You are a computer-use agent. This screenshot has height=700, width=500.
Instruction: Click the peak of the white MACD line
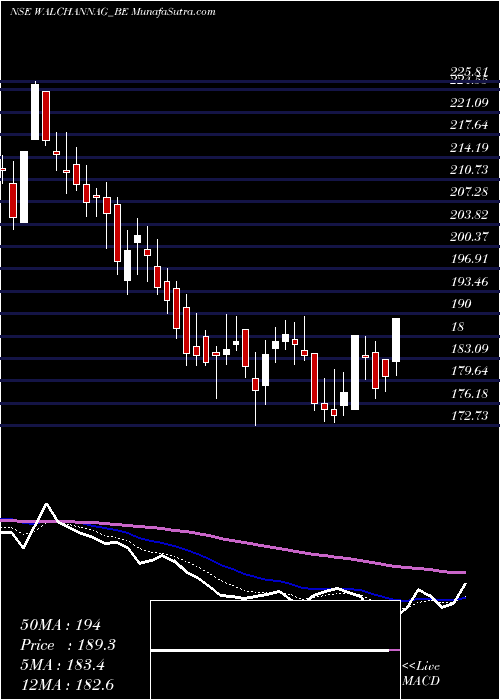[x=46, y=505]
